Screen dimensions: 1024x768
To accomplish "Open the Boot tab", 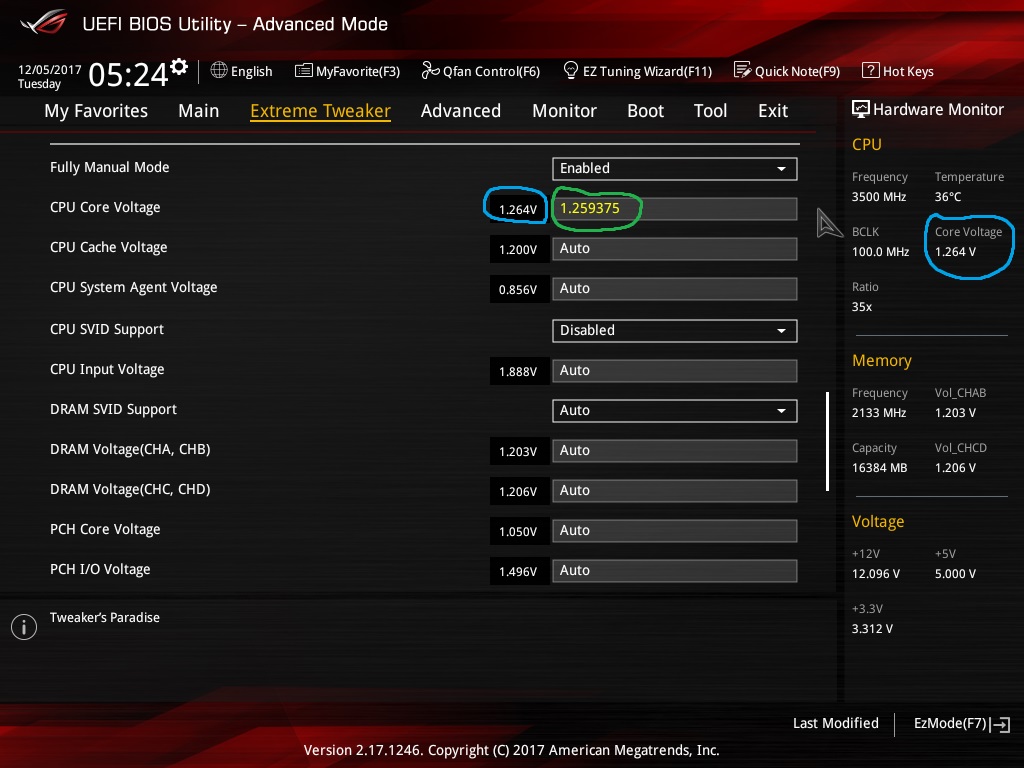I will click(x=645, y=111).
